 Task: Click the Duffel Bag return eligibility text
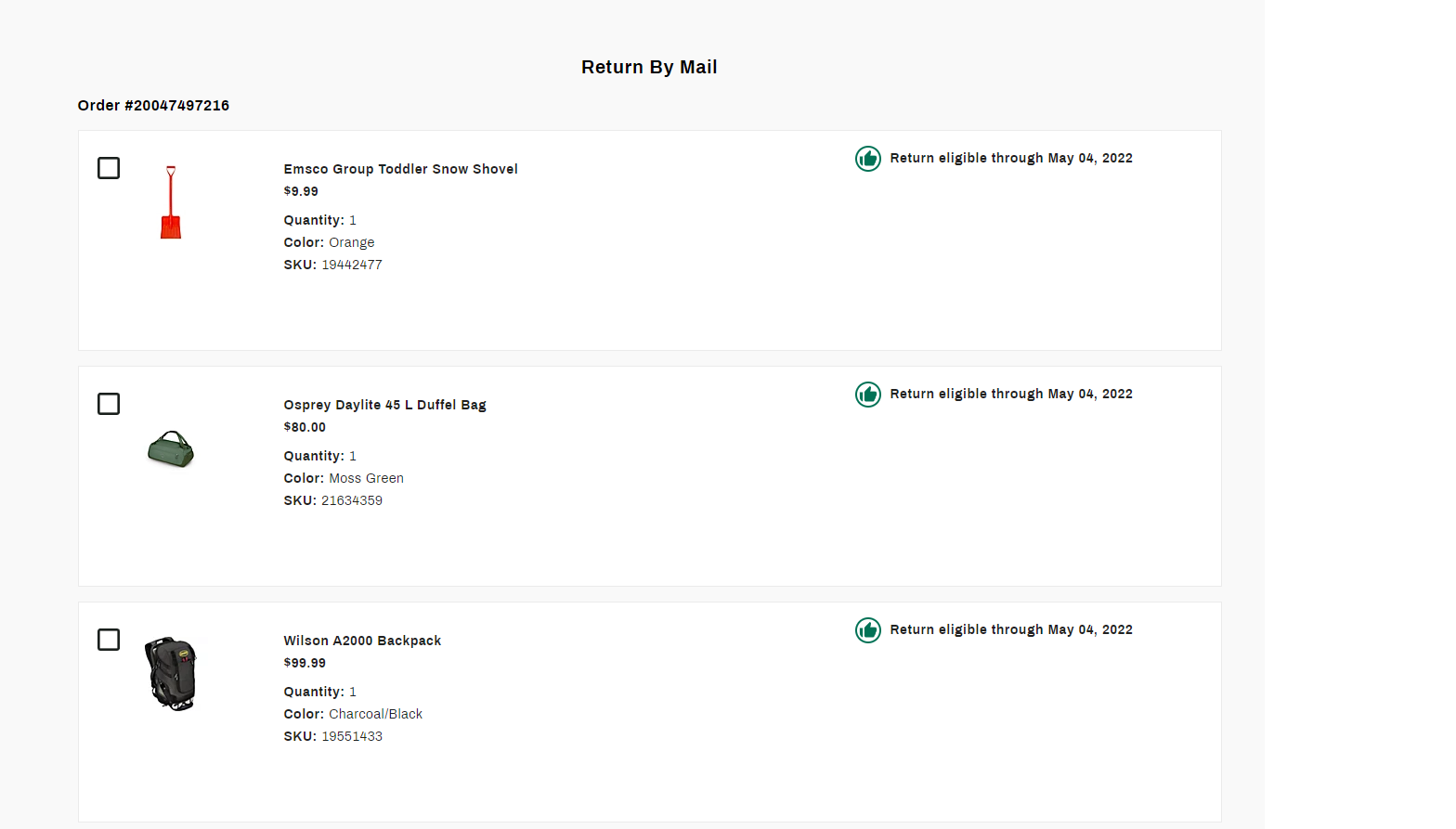coord(1011,395)
